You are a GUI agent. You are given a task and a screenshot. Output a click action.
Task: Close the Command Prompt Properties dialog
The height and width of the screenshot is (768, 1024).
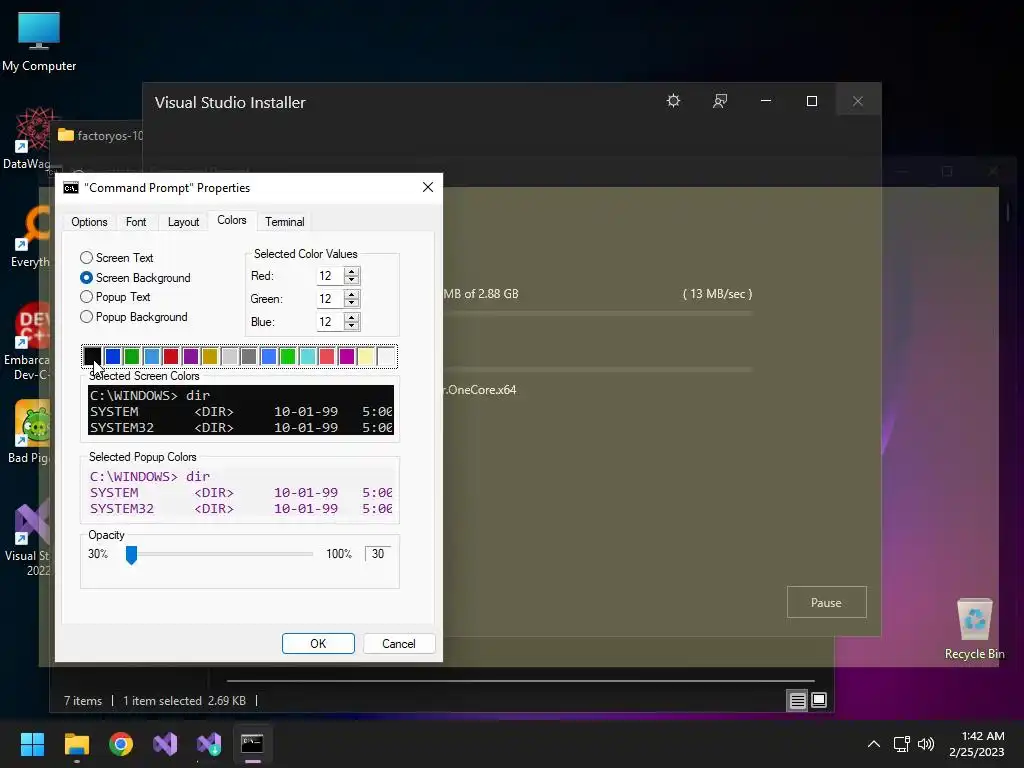click(x=428, y=187)
